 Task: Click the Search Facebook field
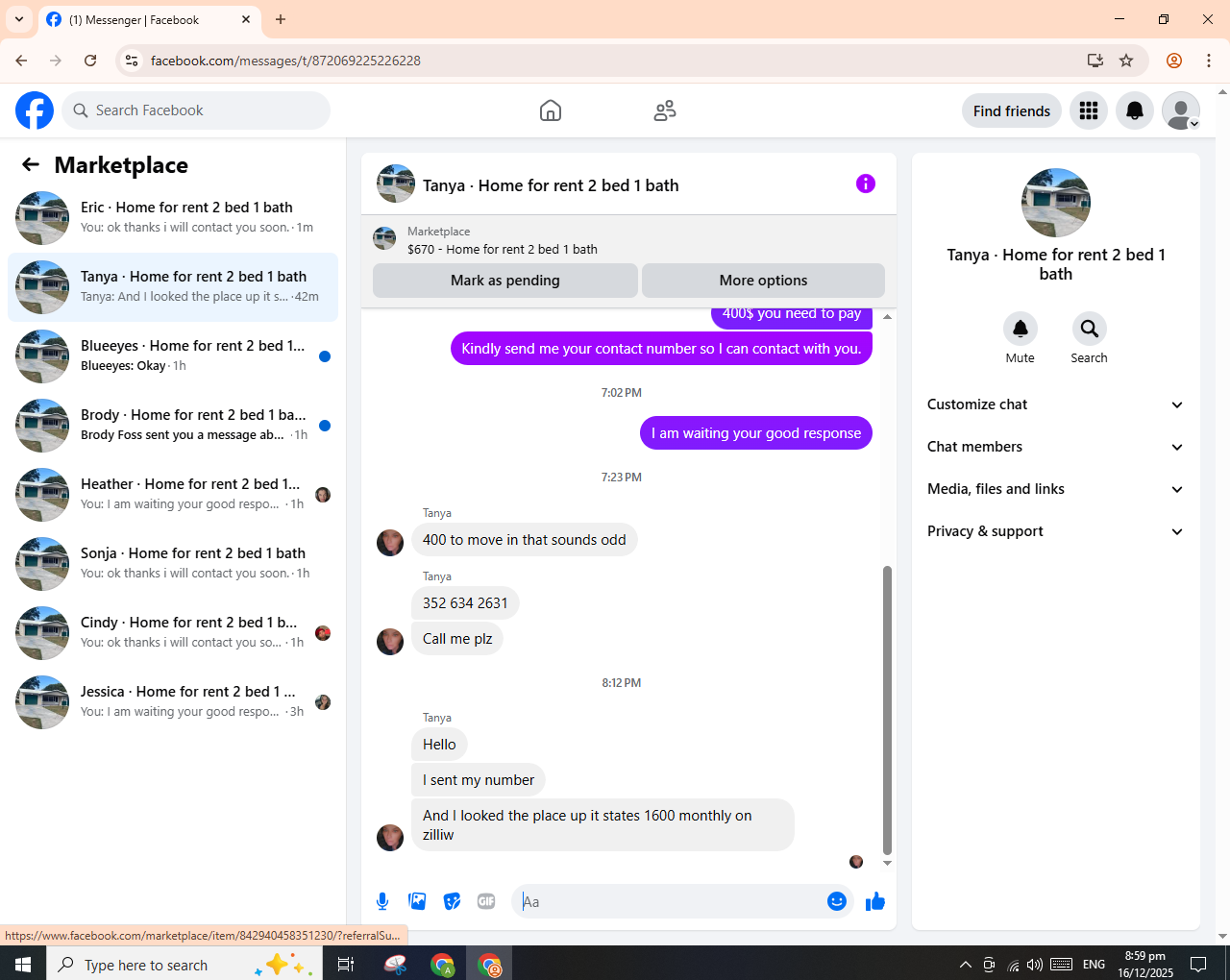click(196, 110)
